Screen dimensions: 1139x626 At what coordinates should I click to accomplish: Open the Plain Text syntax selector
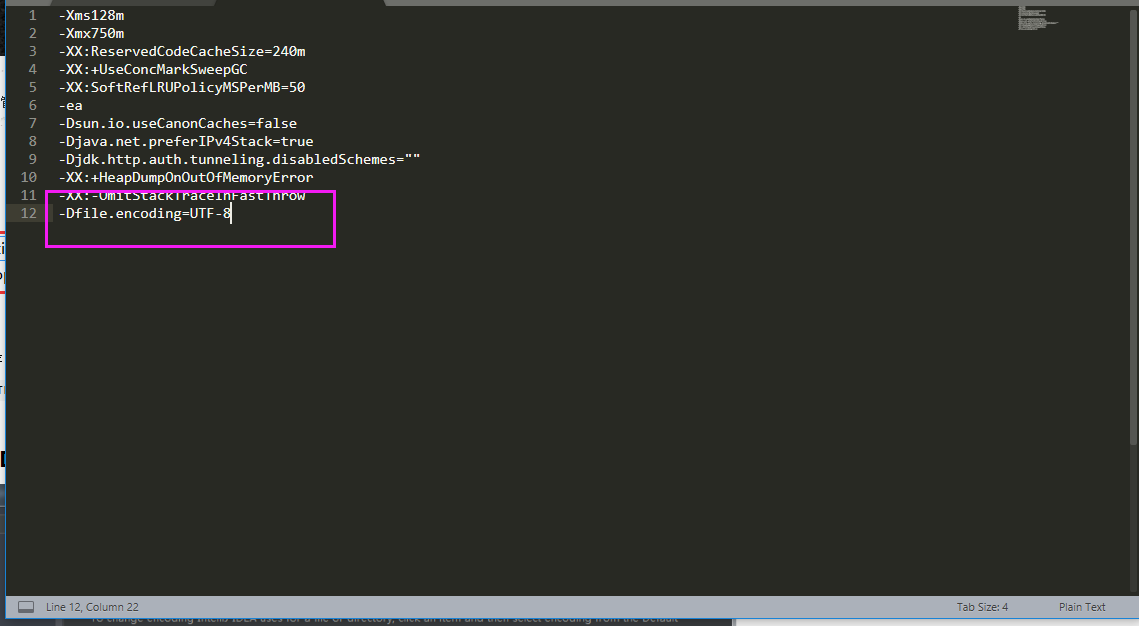(1082, 606)
